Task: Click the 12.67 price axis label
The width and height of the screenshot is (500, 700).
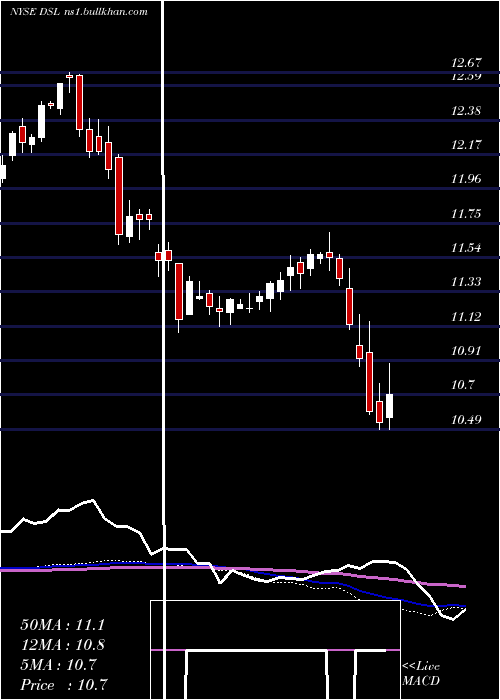Action: click(466, 63)
